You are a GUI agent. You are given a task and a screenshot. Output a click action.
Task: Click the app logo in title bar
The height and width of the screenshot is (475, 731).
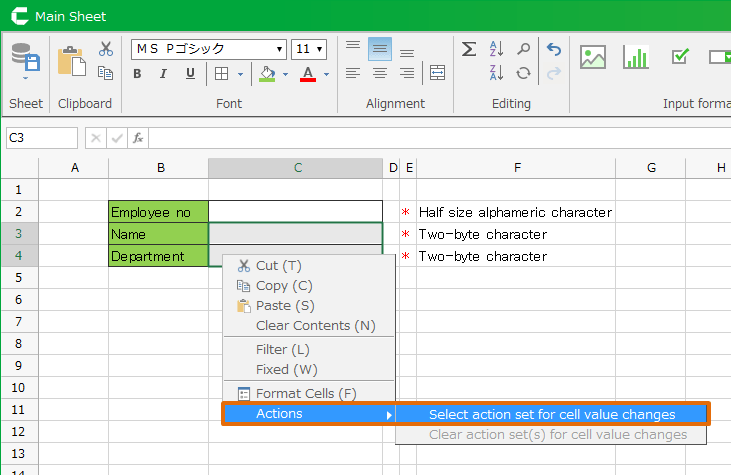pyautogui.click(x=20, y=16)
